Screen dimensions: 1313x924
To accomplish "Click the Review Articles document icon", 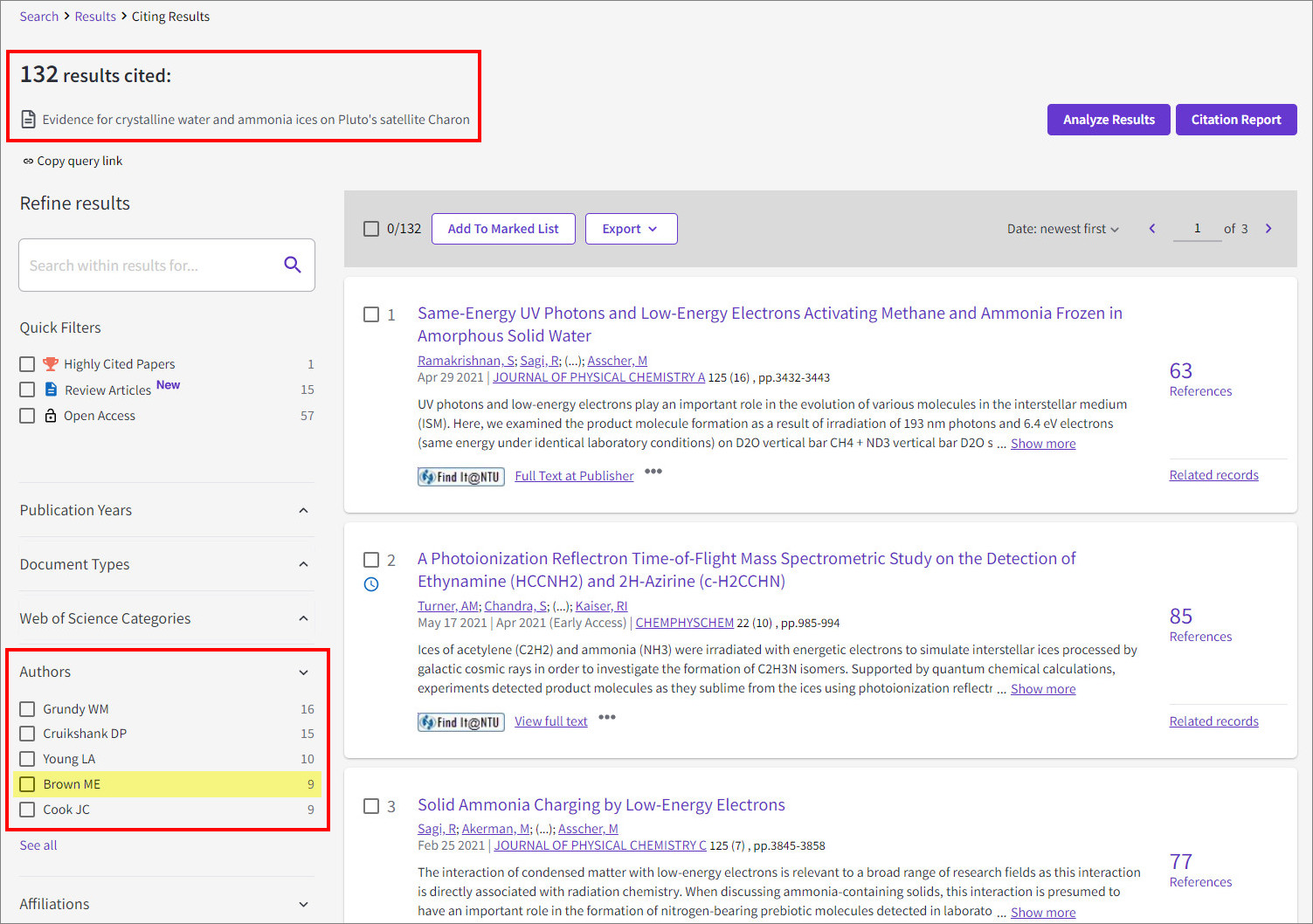I will 51,390.
